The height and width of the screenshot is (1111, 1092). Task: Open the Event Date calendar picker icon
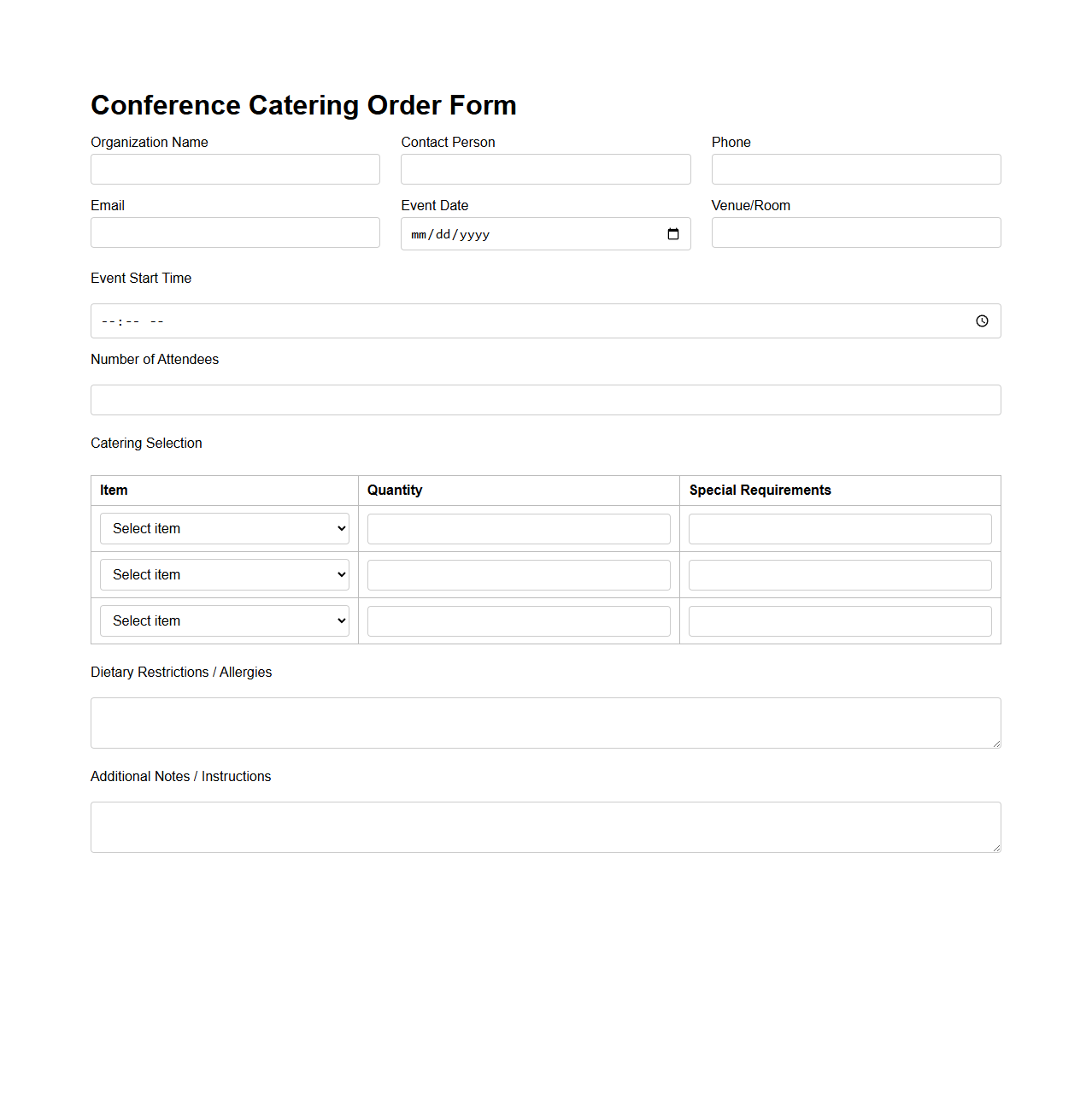point(673,233)
